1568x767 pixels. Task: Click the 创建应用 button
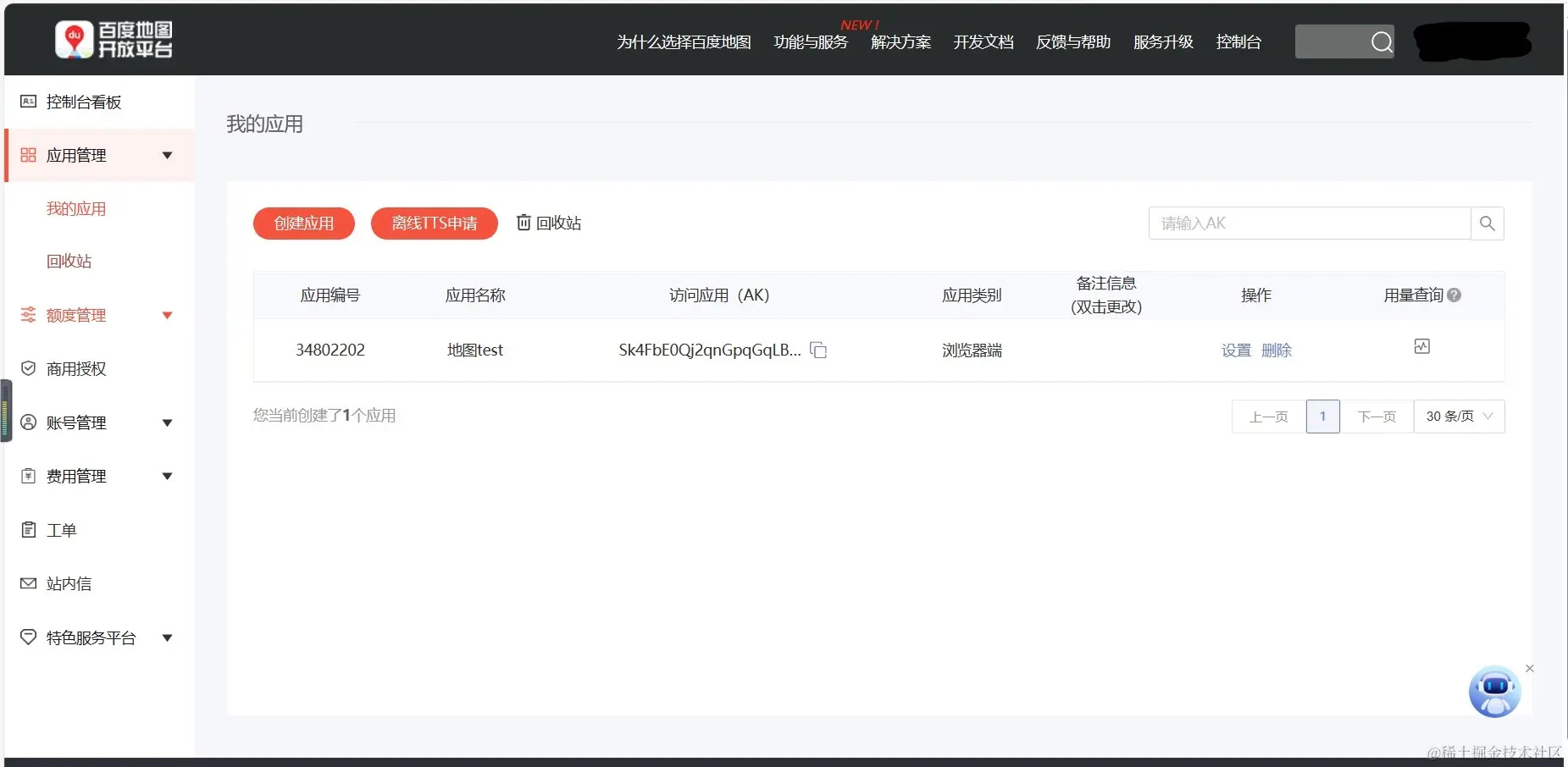pyautogui.click(x=302, y=223)
